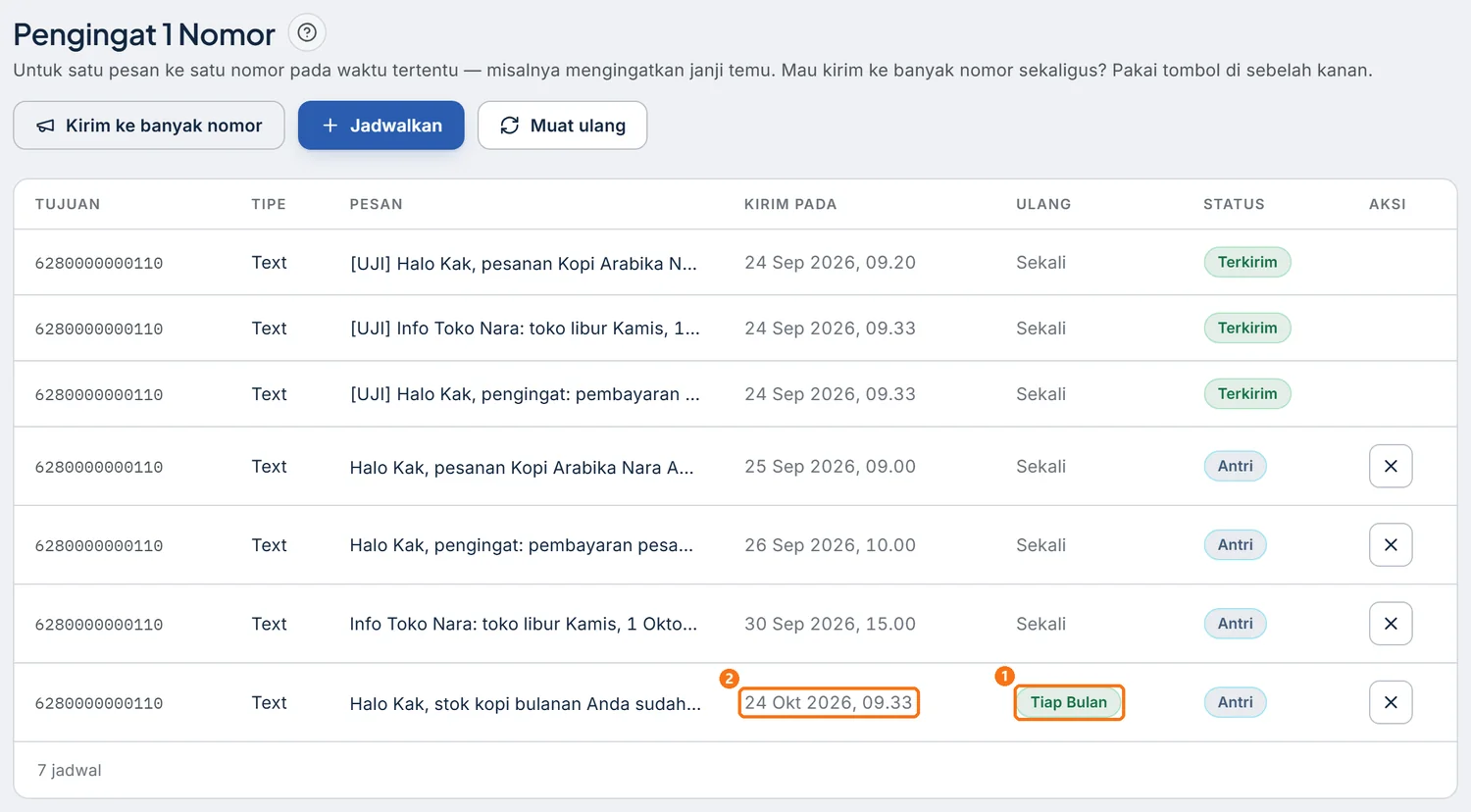Screen dimensions: 1471x812
Task: Open message 'Halo Kak, pesanan Kopi Arabika Nara A...'
Action: (x=522, y=468)
